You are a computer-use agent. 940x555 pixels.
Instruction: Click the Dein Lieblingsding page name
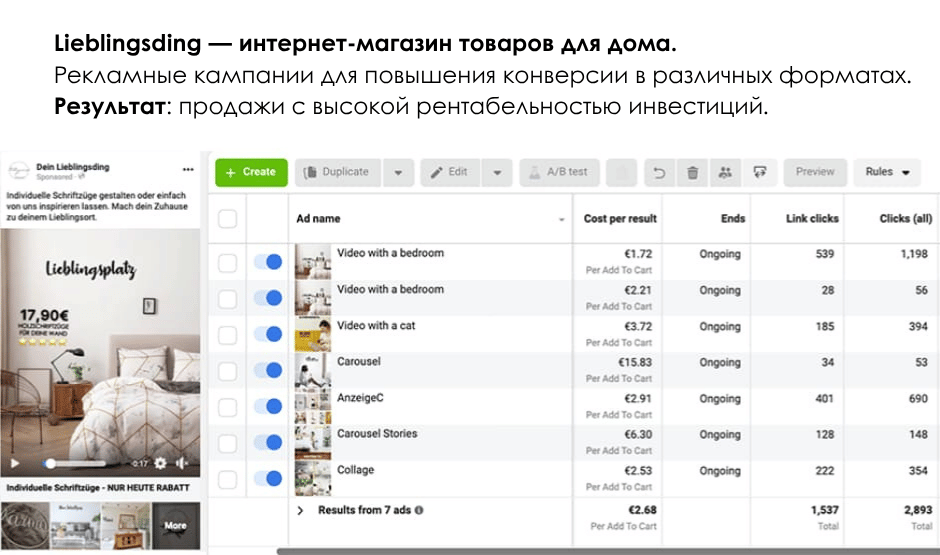73,167
